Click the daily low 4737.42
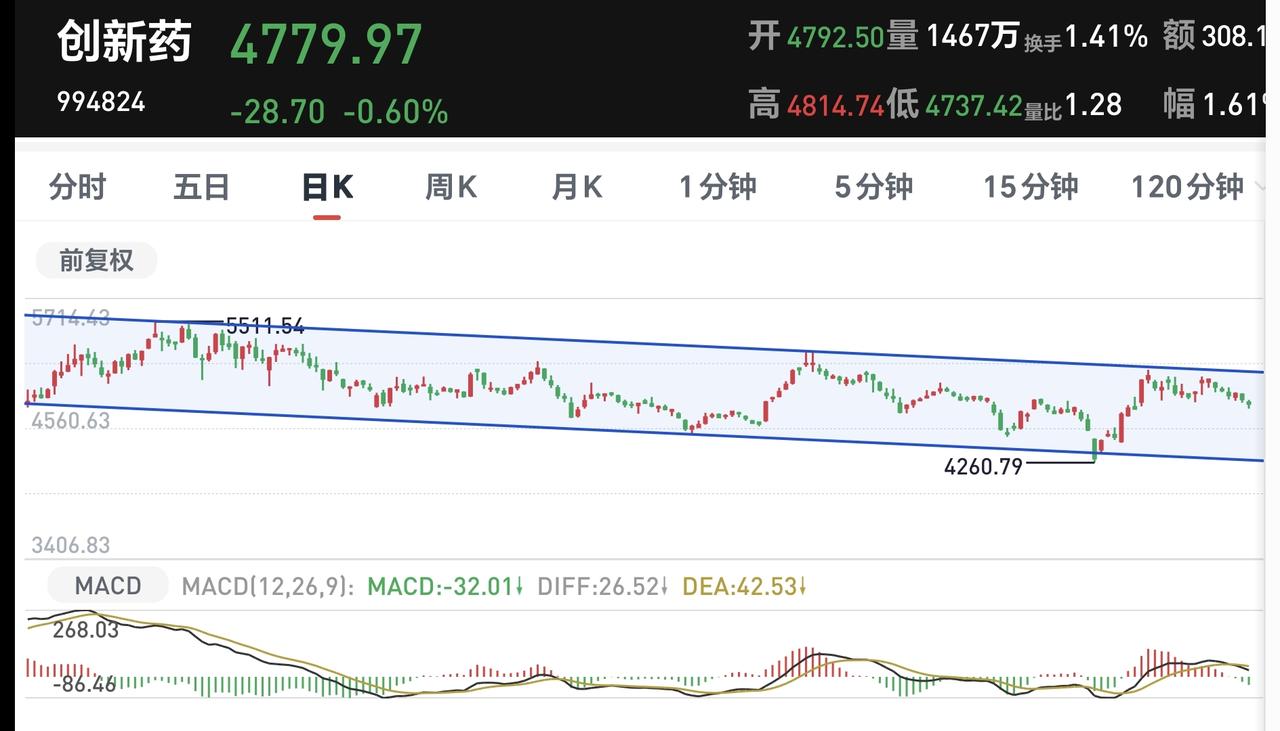Screen dimensions: 1280x731 [x=974, y=105]
